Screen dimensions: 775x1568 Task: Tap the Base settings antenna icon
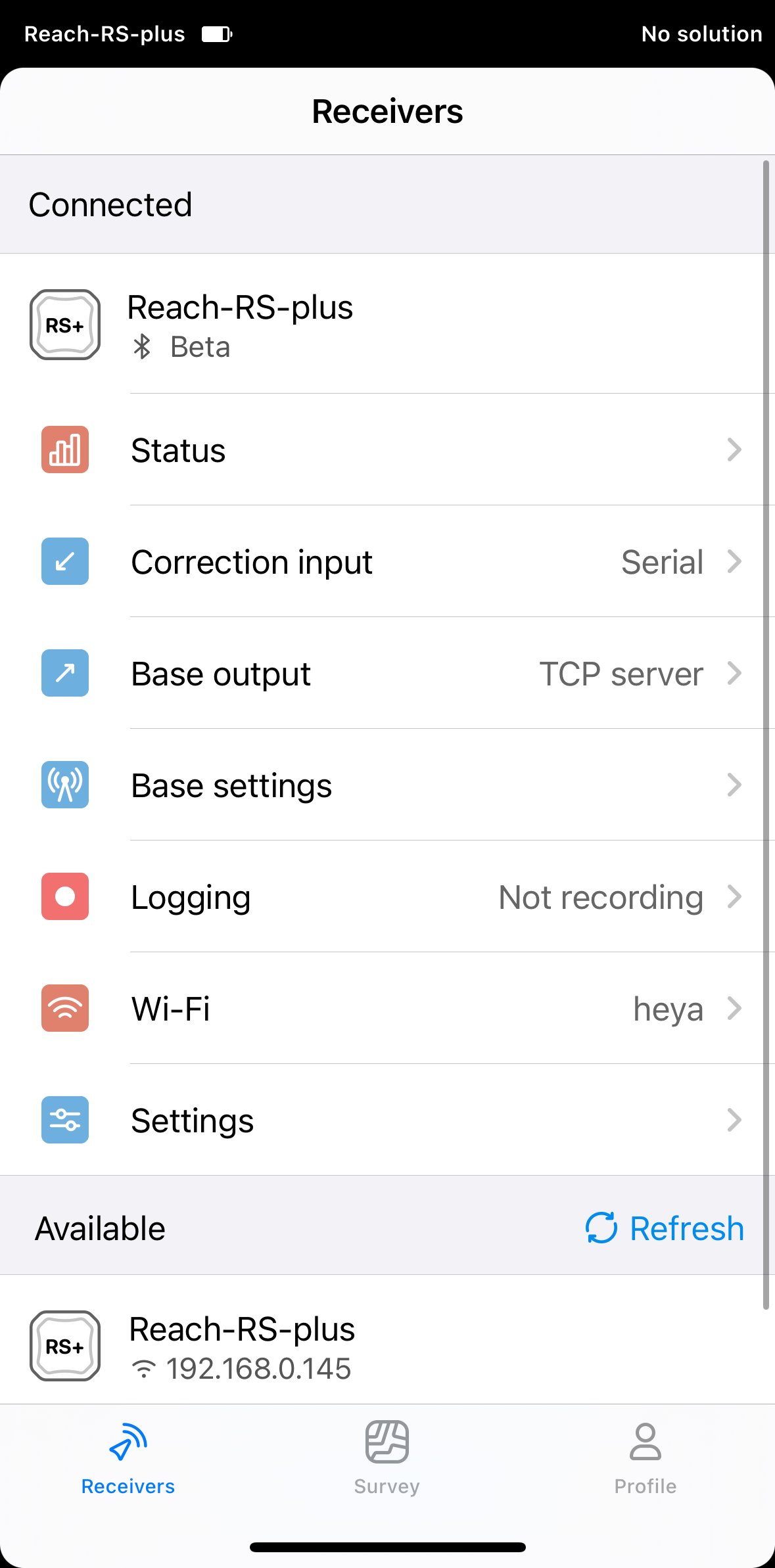coord(65,785)
